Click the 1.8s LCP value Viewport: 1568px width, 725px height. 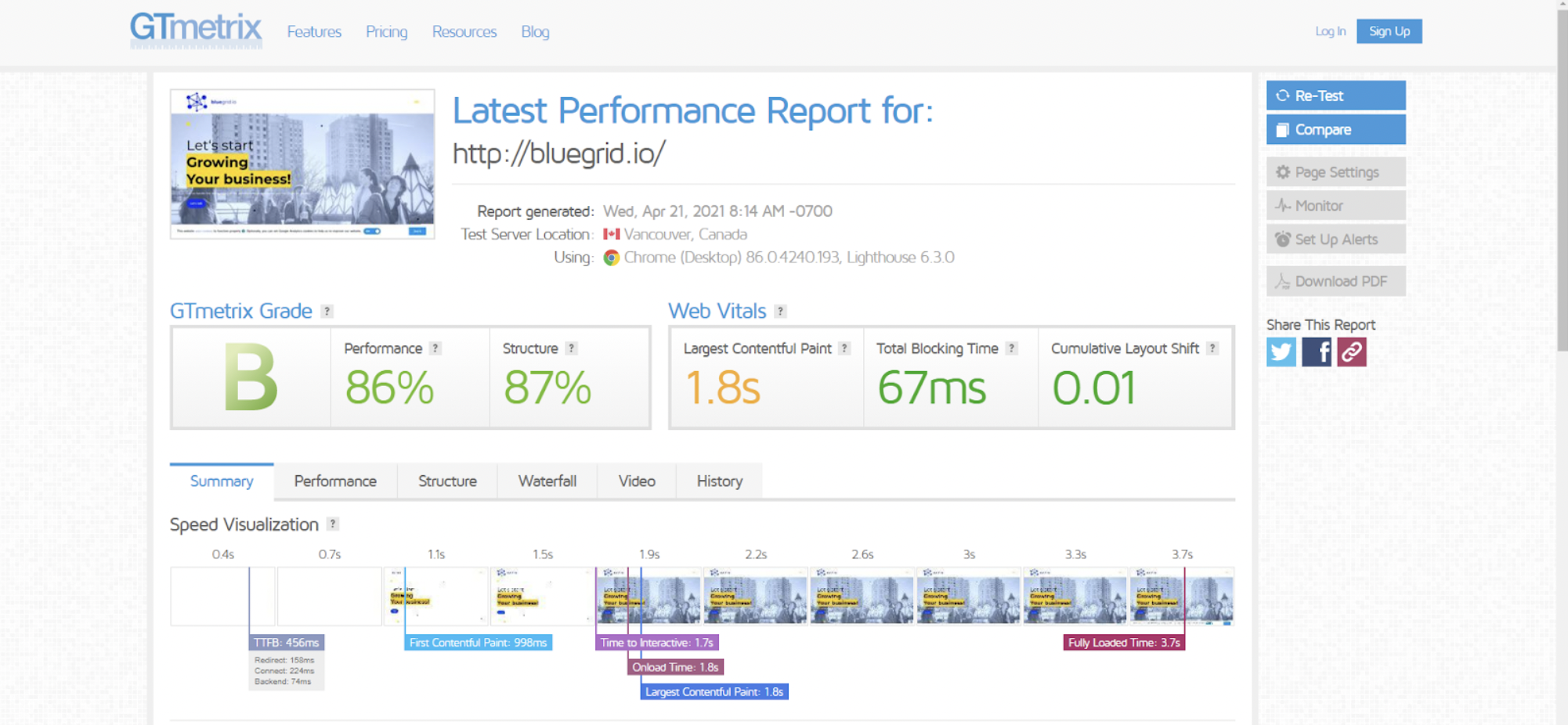[x=722, y=388]
